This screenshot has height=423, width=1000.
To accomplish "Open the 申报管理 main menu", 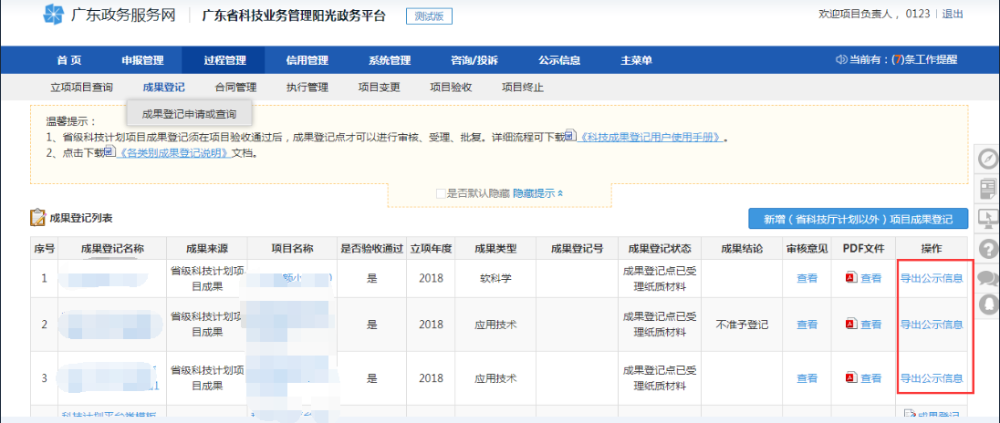I will click(142, 60).
